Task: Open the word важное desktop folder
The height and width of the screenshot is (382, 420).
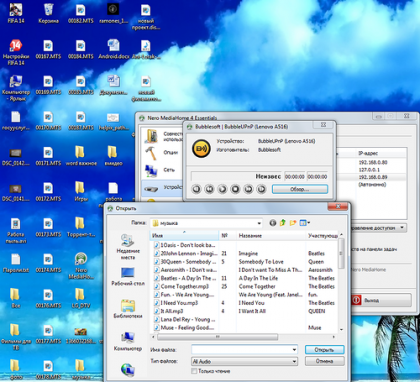Action: [81, 156]
